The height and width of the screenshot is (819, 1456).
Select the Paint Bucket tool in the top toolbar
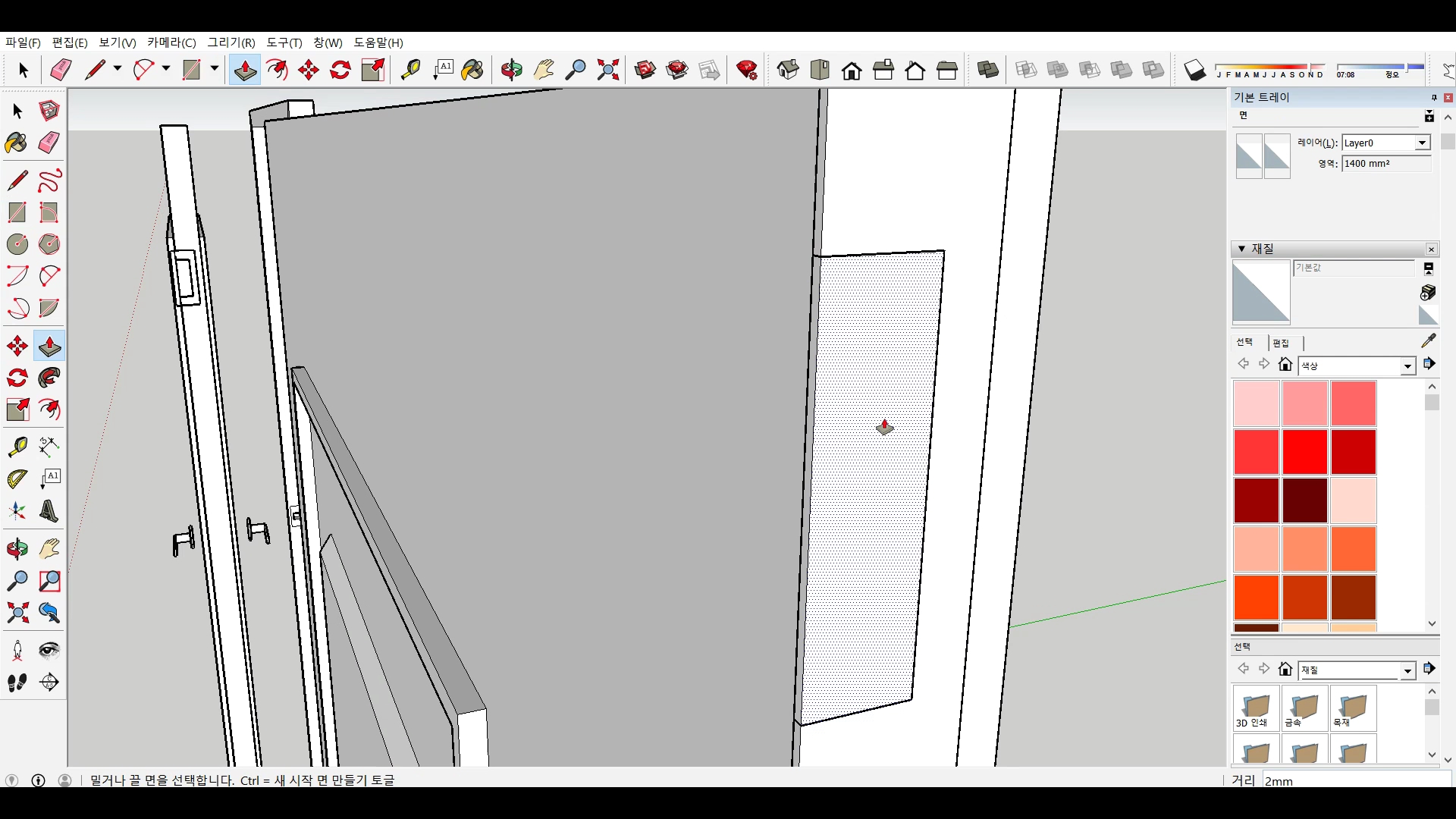pos(472,70)
